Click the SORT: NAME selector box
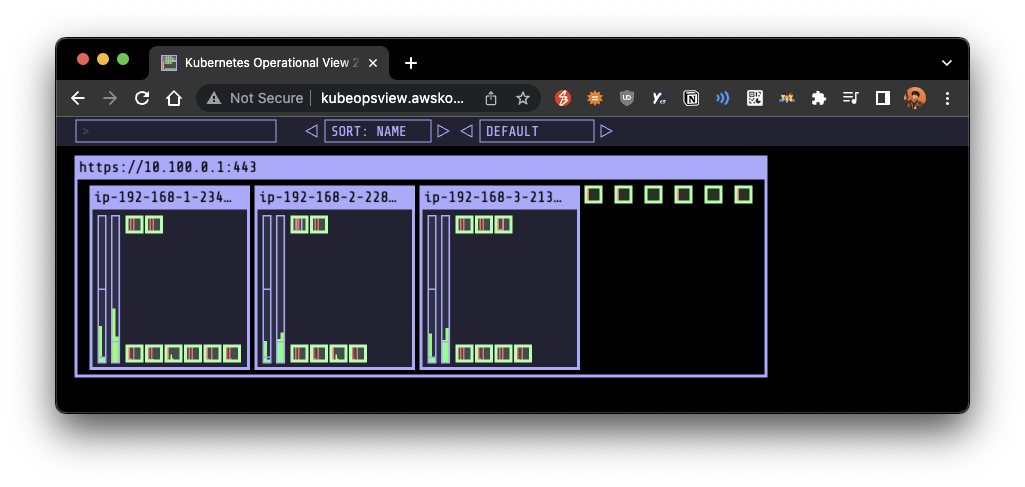This screenshot has height=487, width=1025. coord(378,131)
